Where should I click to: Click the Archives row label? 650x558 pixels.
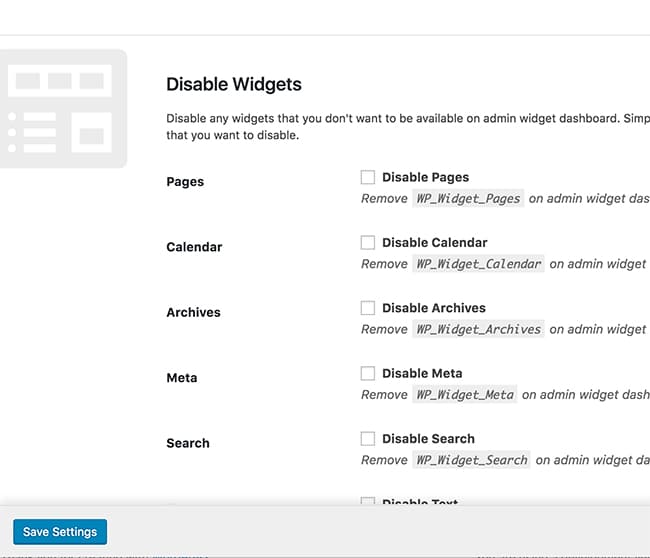[194, 312]
